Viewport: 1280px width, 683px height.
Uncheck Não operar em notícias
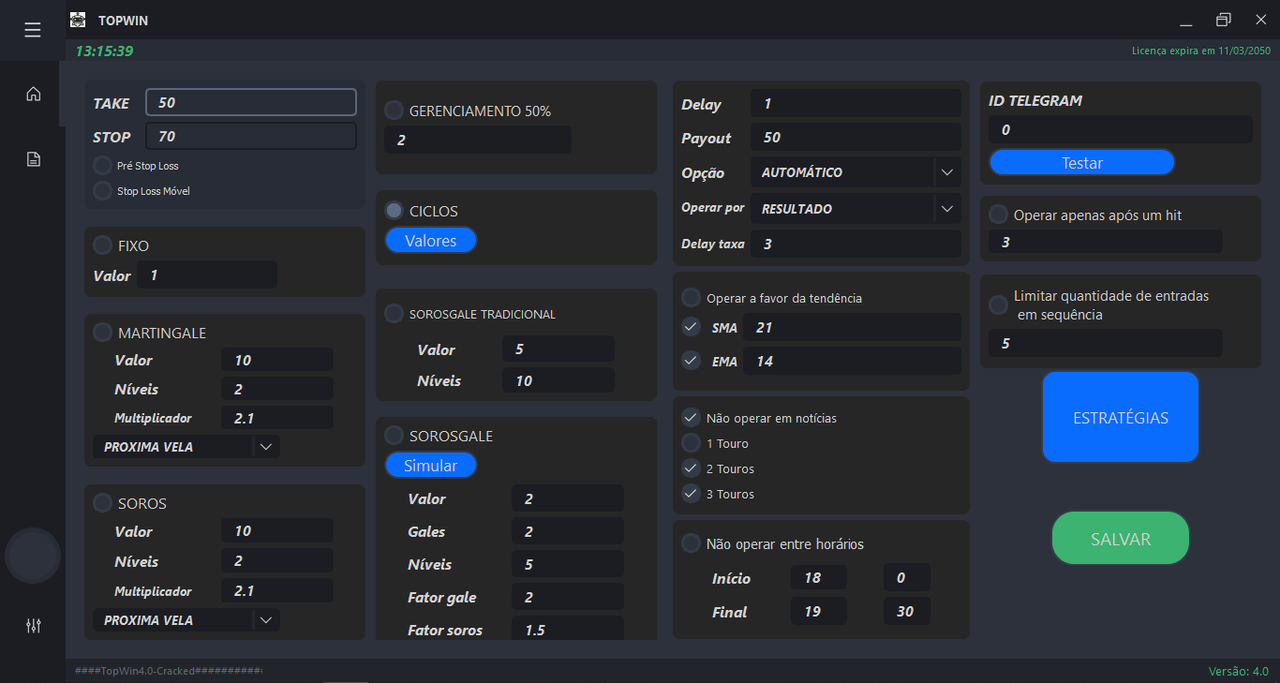691,418
